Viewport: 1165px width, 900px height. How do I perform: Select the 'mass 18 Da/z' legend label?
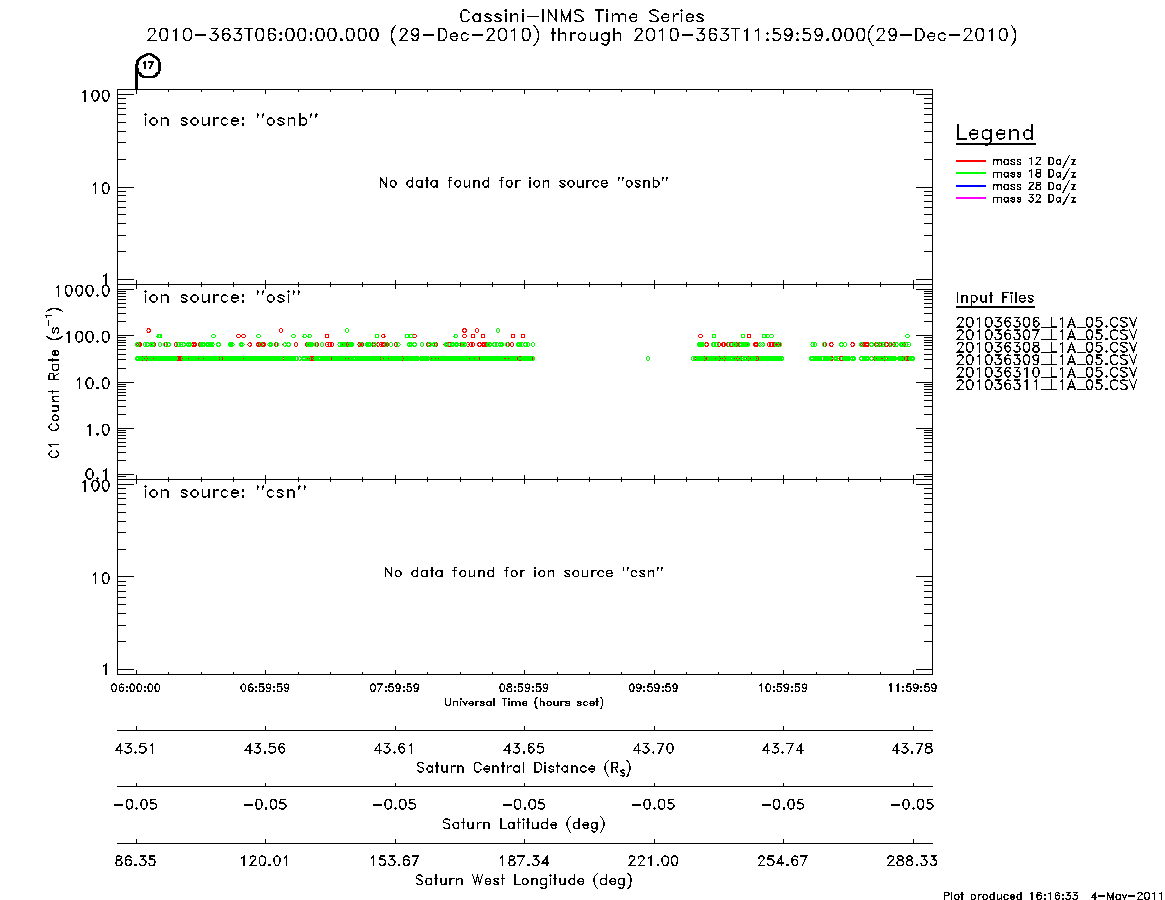coord(1034,174)
